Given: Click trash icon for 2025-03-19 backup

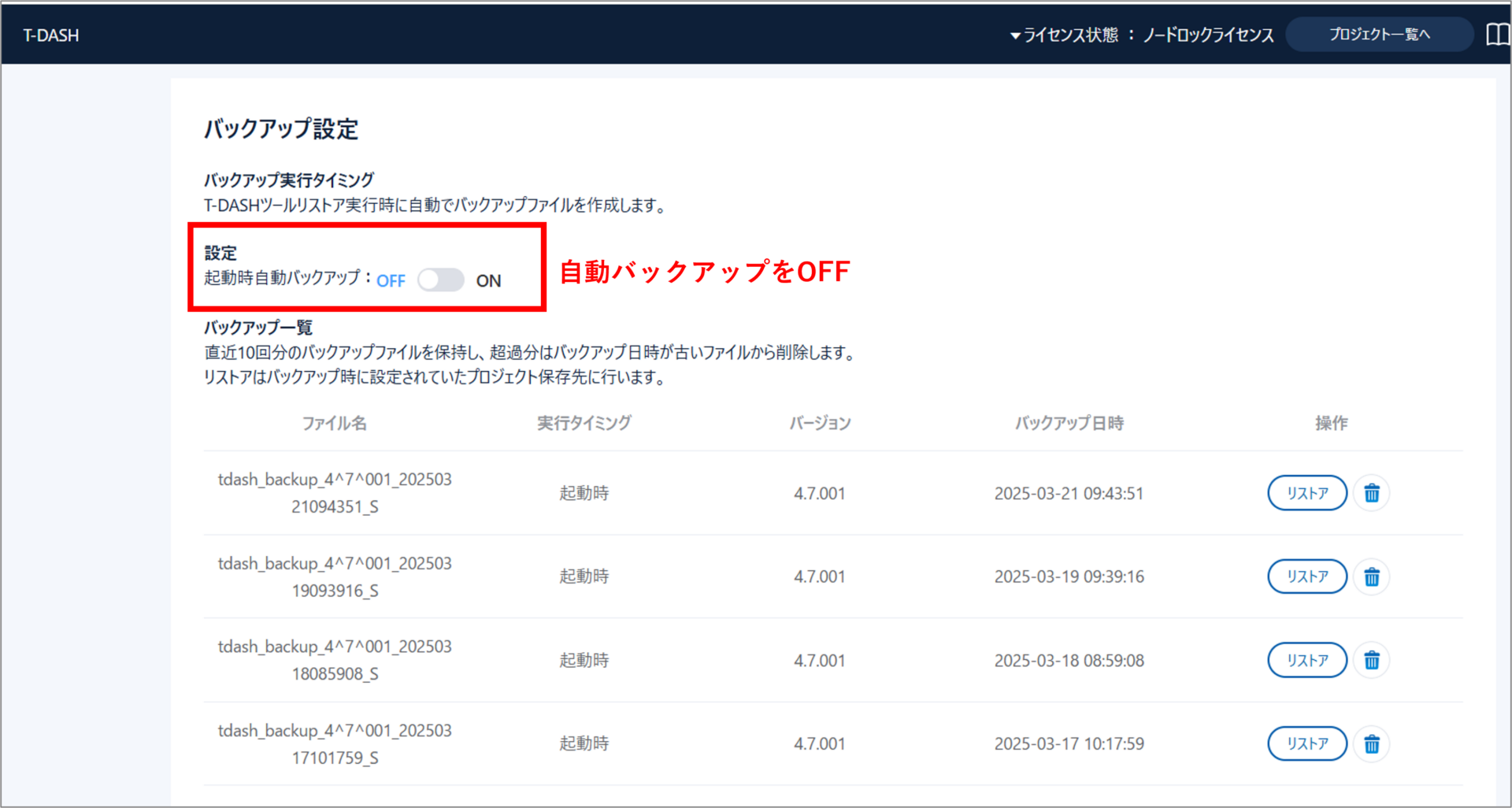Looking at the screenshot, I should pos(1371,577).
